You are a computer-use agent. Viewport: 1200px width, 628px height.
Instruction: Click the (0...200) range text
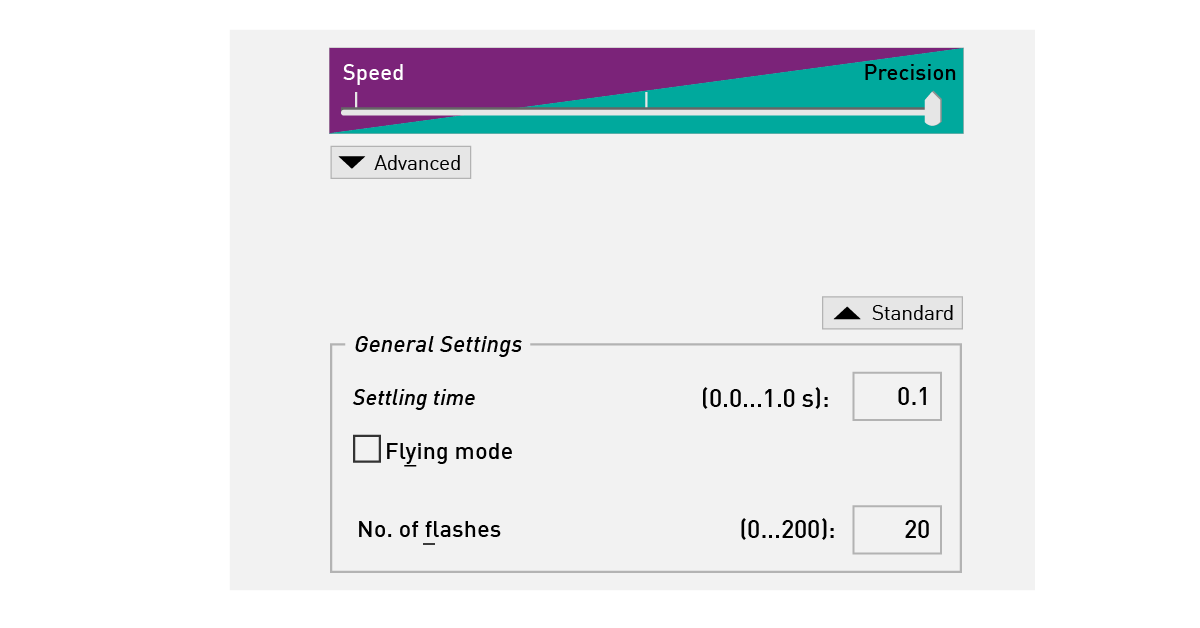point(788,530)
